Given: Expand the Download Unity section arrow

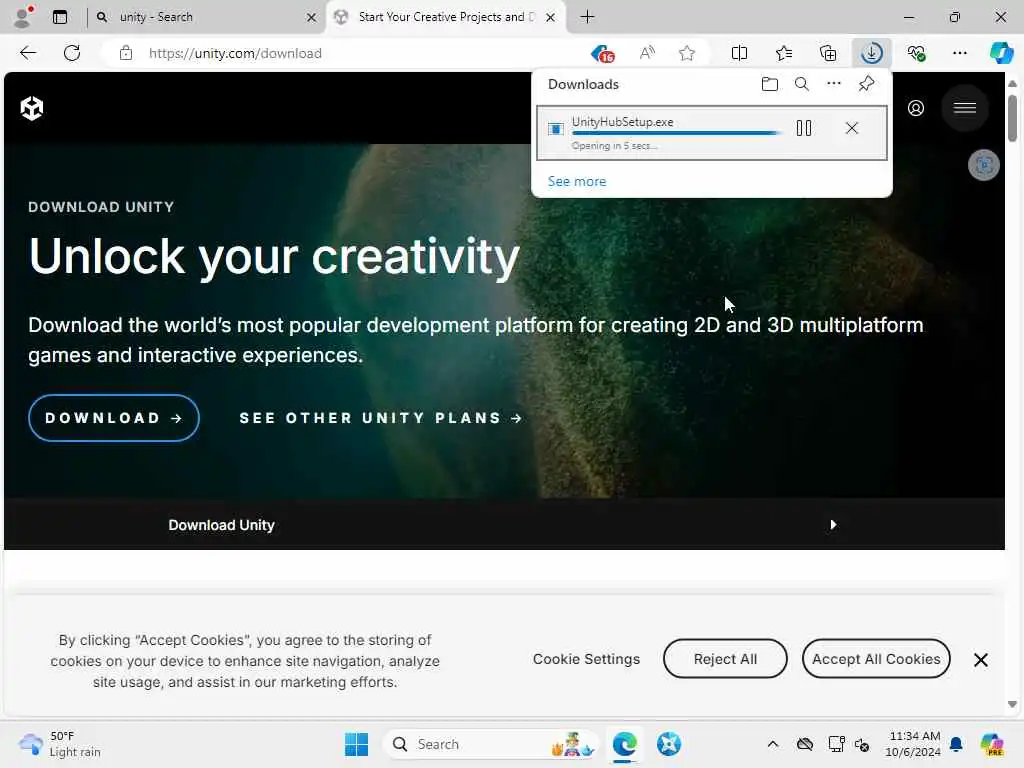Looking at the screenshot, I should click(833, 524).
